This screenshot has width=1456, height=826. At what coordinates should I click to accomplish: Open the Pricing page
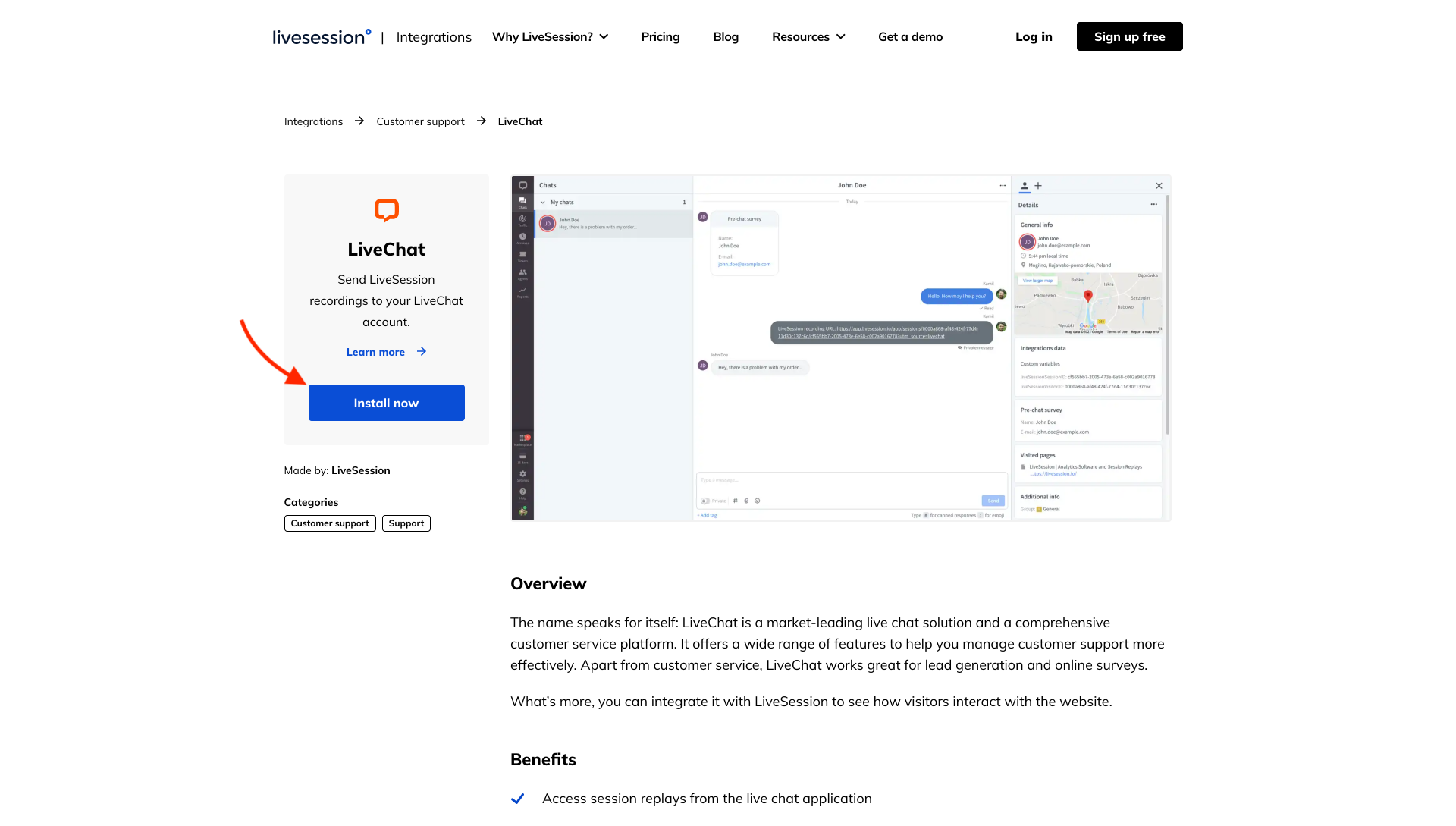[661, 36]
